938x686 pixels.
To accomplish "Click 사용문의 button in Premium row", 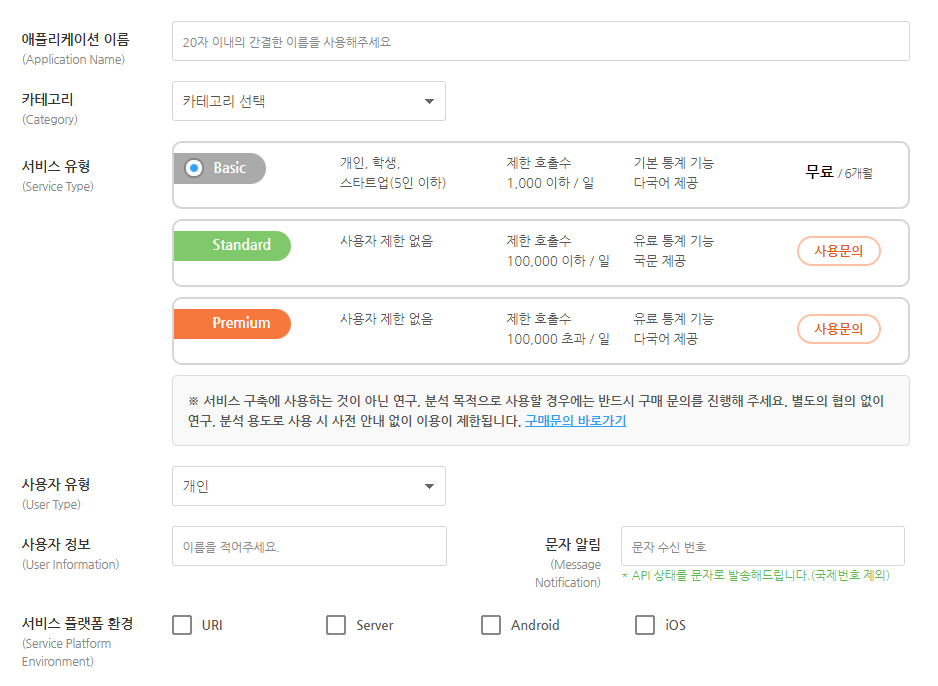I will 838,329.
